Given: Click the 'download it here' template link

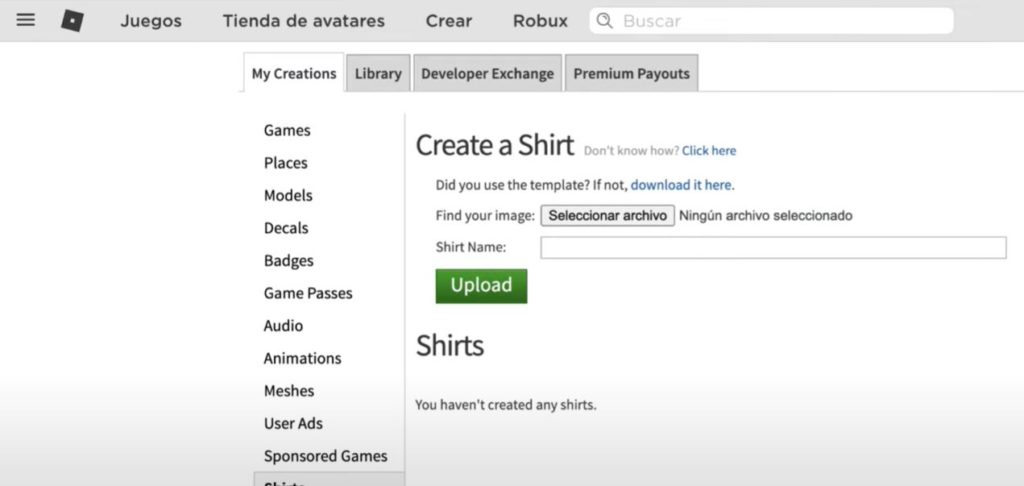Looking at the screenshot, I should 682,185.
